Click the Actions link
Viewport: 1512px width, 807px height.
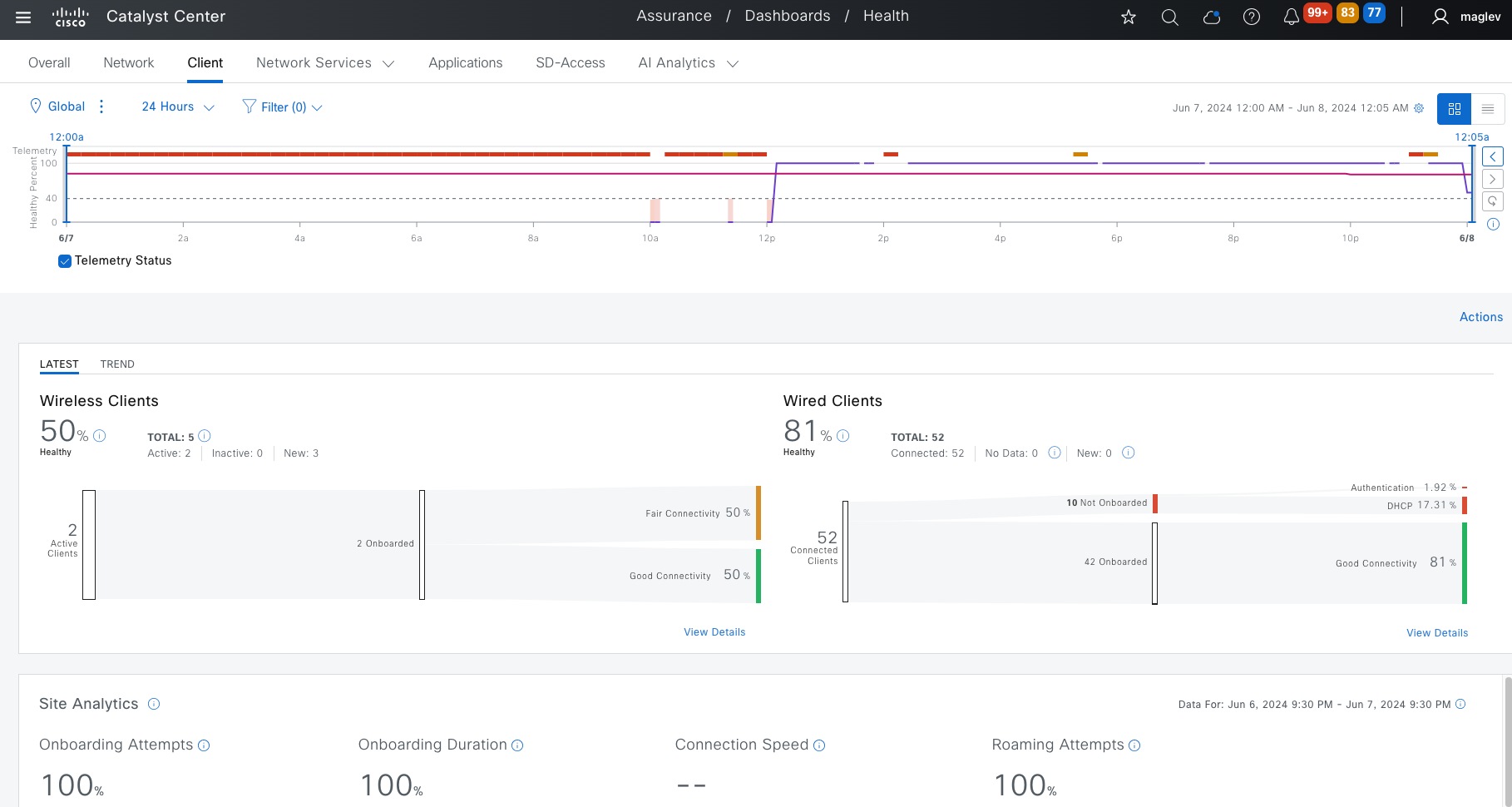pyautogui.click(x=1480, y=317)
